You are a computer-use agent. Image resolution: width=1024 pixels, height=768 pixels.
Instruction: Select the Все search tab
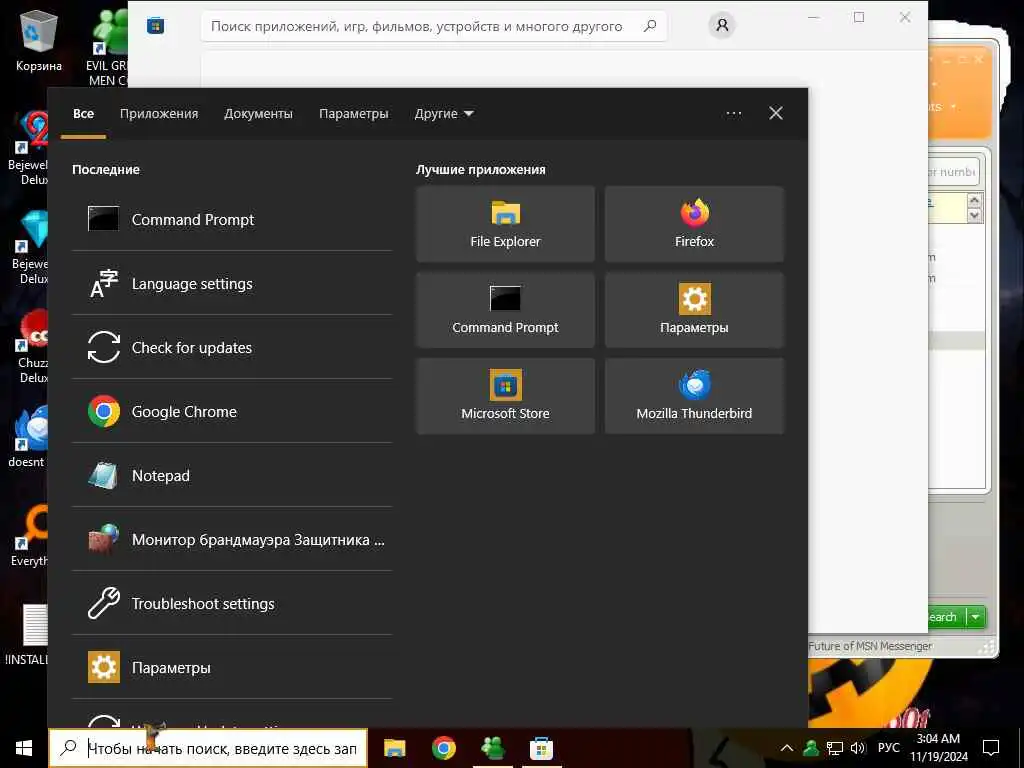tap(84, 114)
